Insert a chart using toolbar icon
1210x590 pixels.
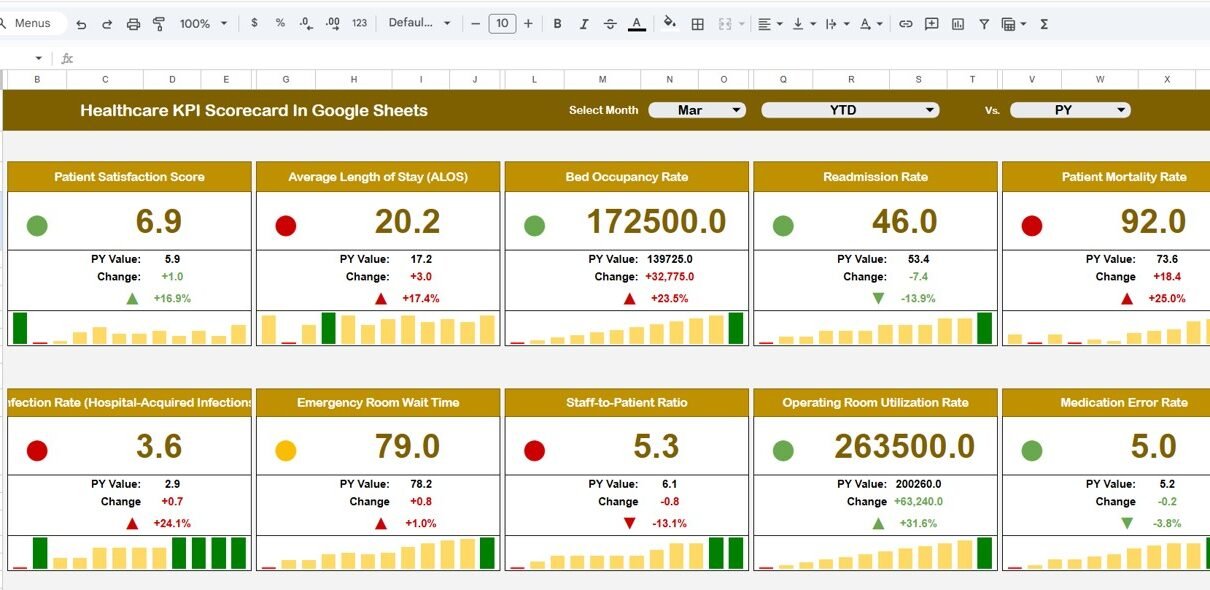click(958, 23)
